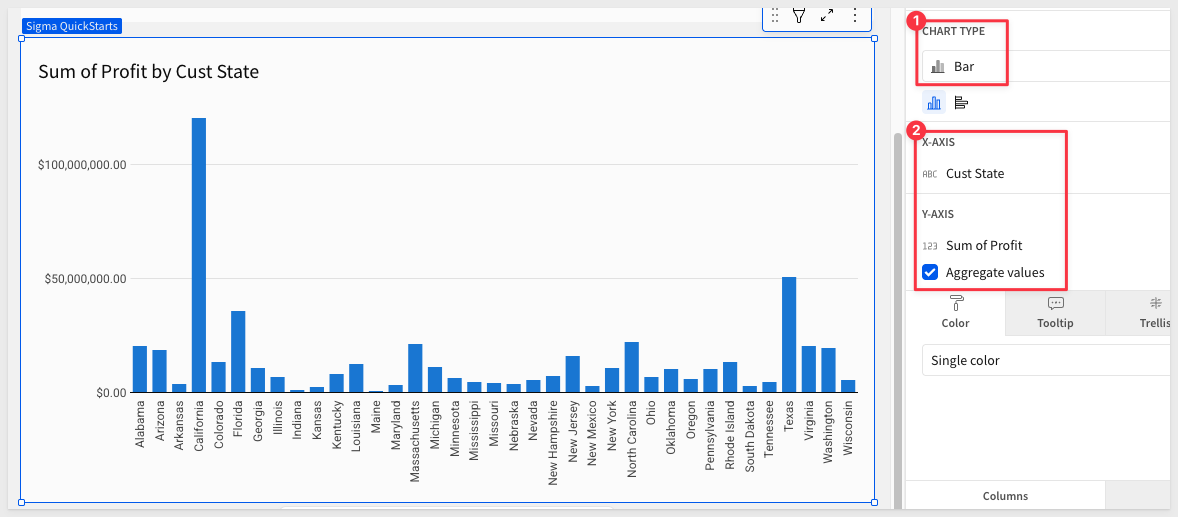1178x517 pixels.
Task: Switch to the Color tab
Action: pos(956,313)
